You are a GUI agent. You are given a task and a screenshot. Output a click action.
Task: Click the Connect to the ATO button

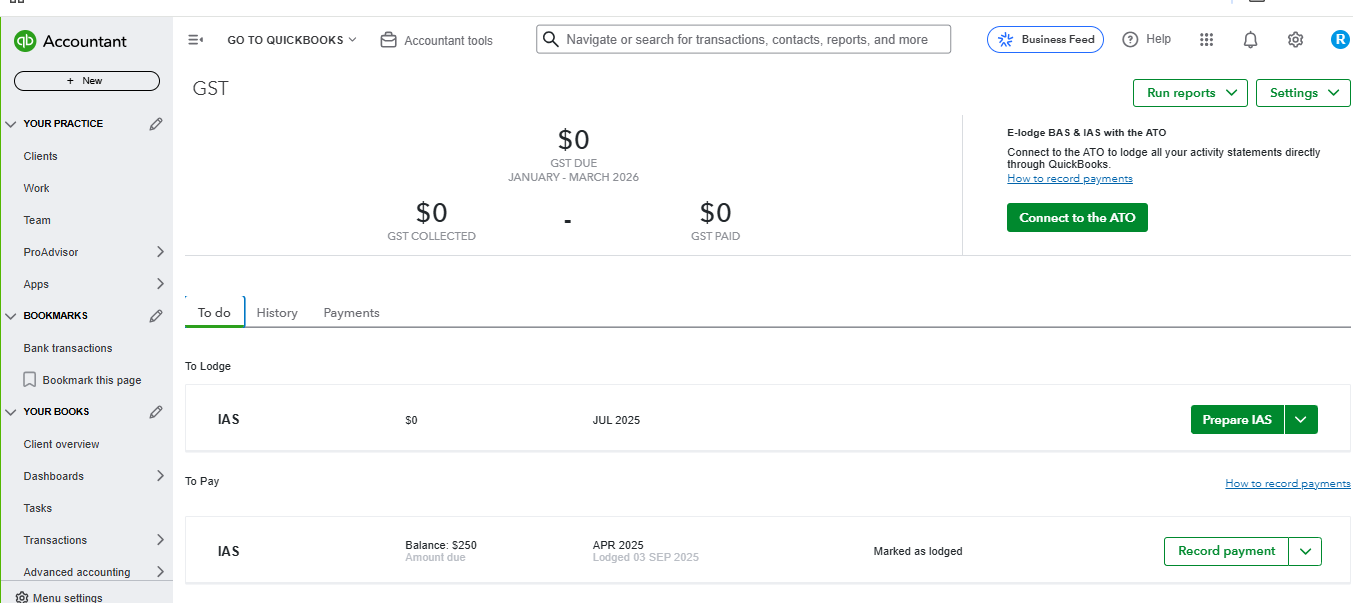[1077, 218]
